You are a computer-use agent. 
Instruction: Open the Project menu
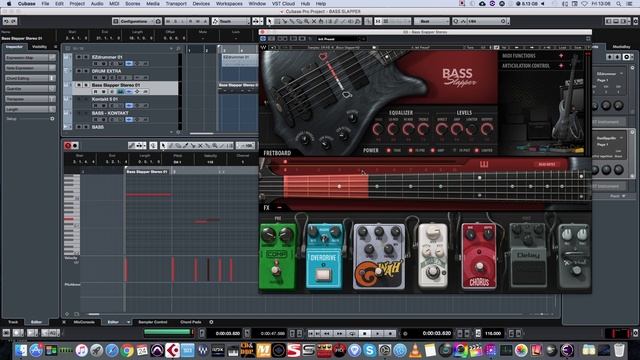click(77, 4)
